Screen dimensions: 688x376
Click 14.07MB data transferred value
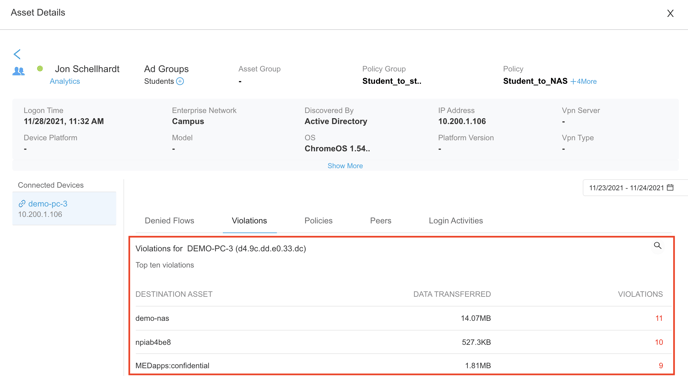tap(476, 318)
